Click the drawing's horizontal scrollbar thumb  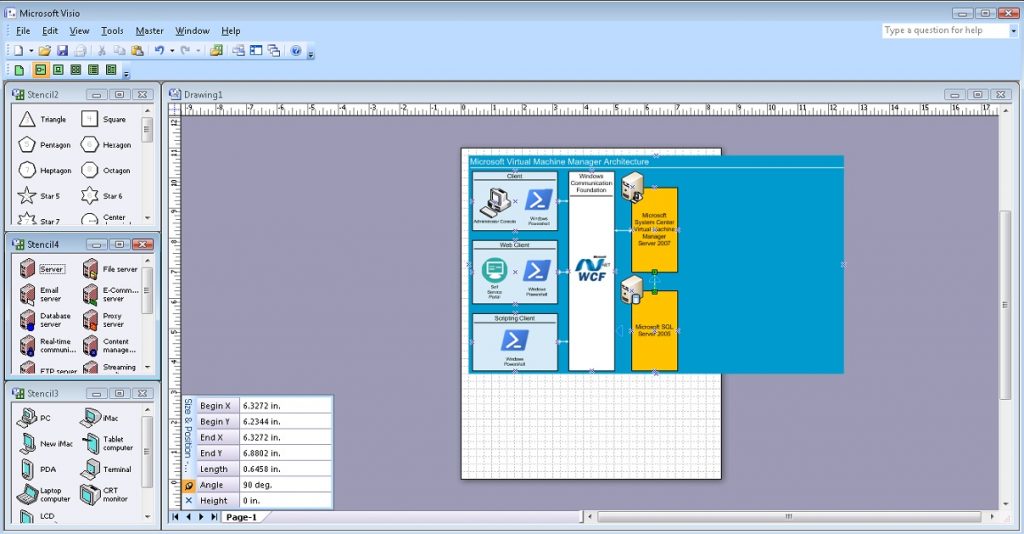(x=789, y=516)
